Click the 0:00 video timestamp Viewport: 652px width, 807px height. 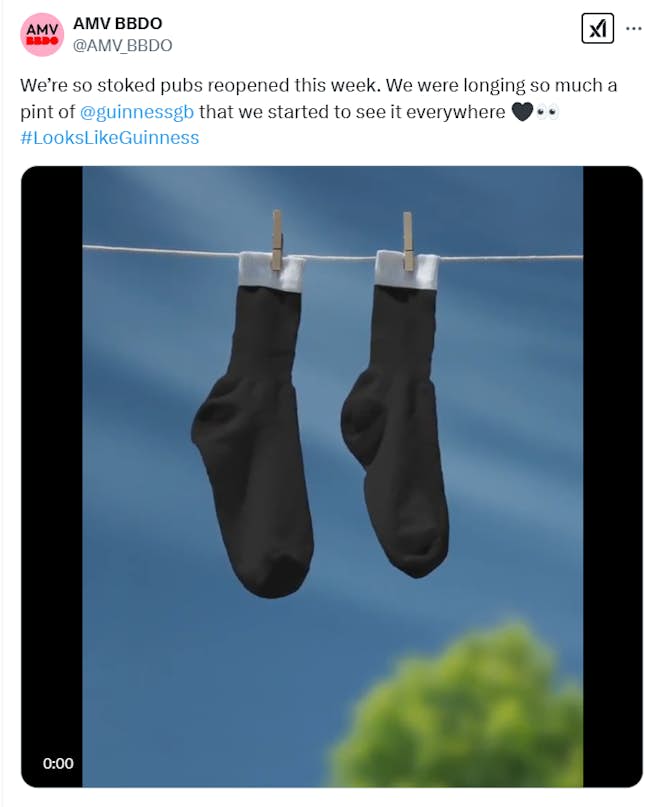58,763
